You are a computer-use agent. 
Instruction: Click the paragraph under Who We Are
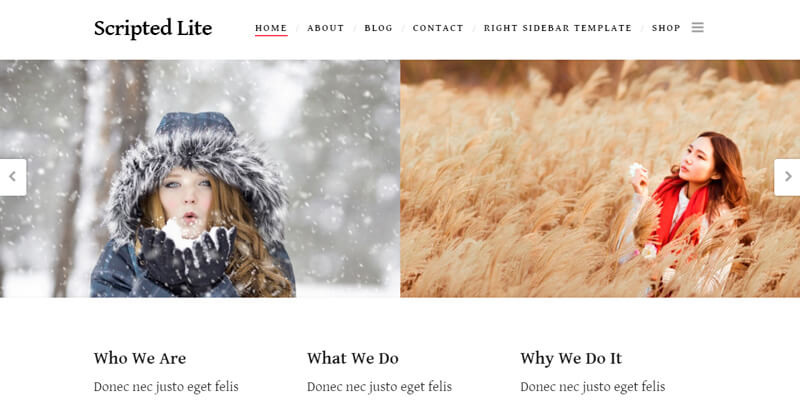166,387
